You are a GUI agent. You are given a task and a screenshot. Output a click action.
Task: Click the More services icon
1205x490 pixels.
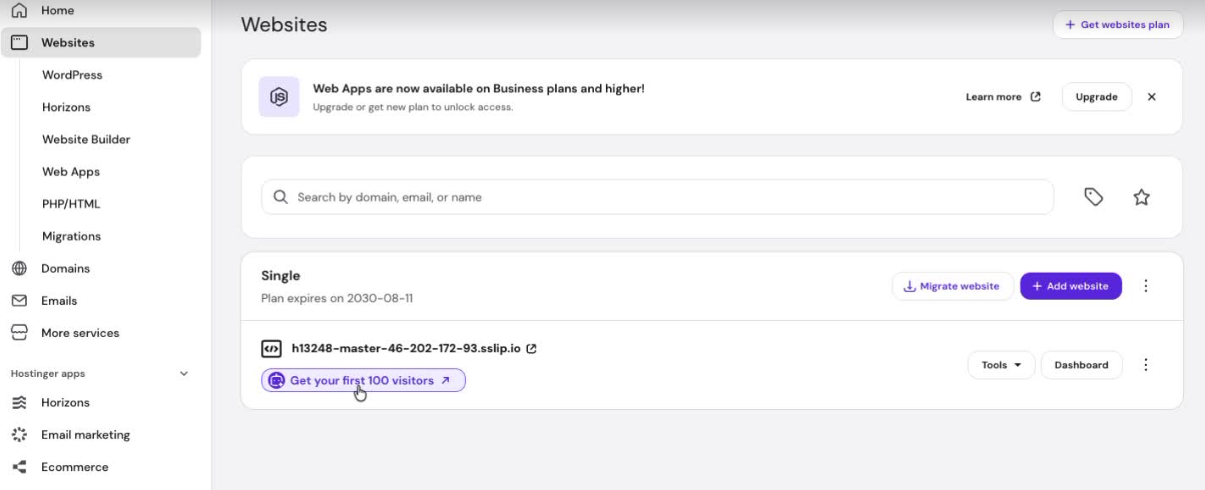[18, 333]
